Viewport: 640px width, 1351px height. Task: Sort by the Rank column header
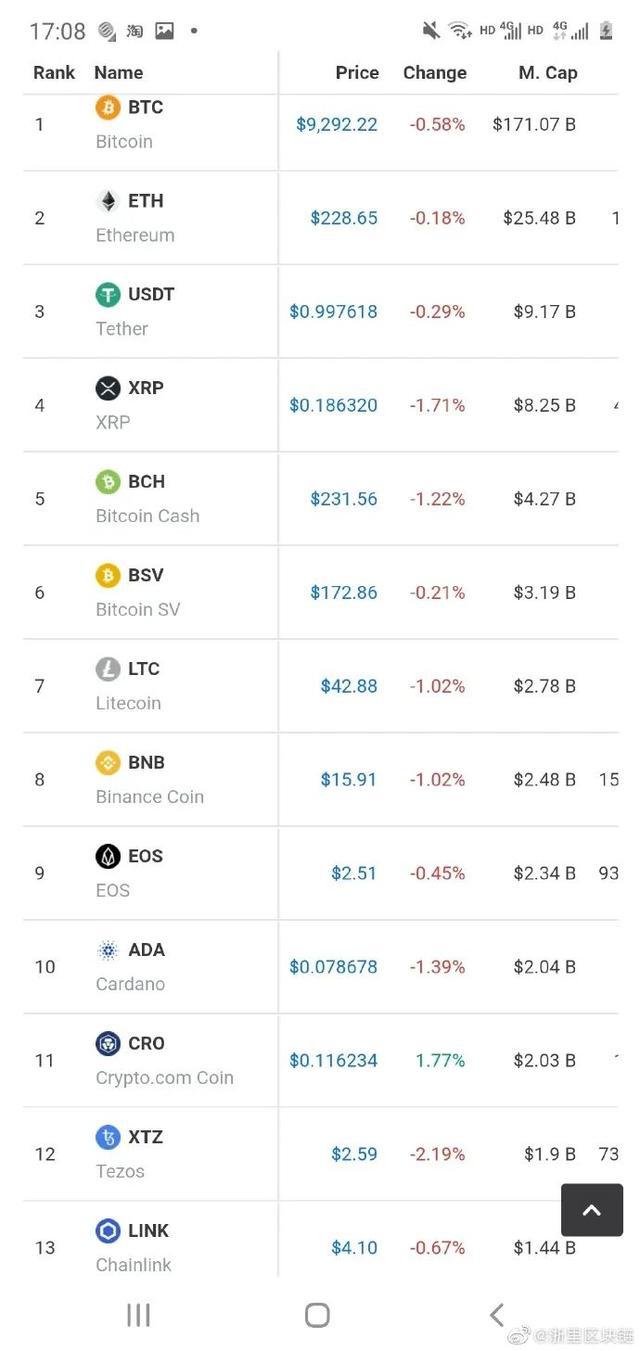pyautogui.click(x=54, y=73)
